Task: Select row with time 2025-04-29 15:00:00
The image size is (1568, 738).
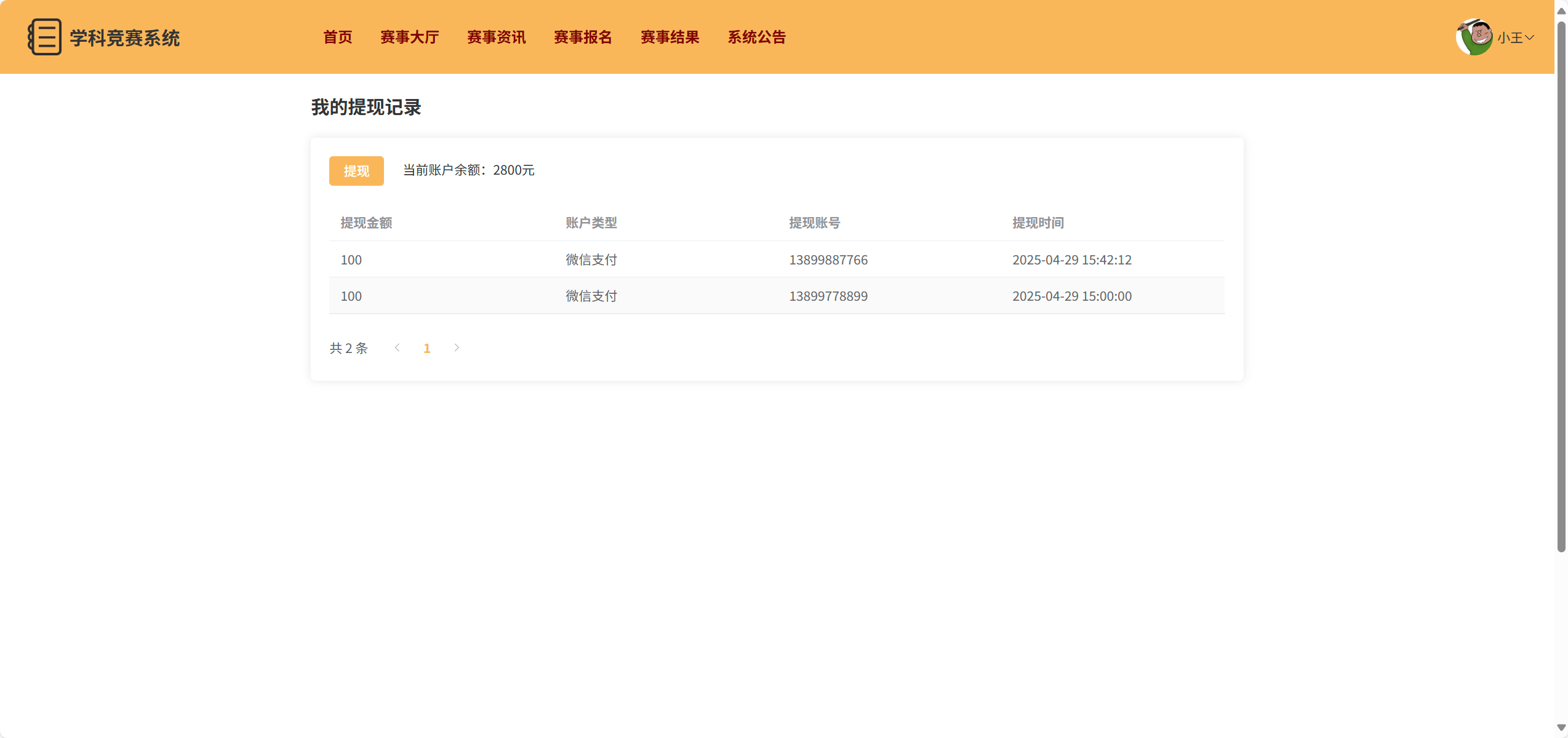Action: [1071, 296]
